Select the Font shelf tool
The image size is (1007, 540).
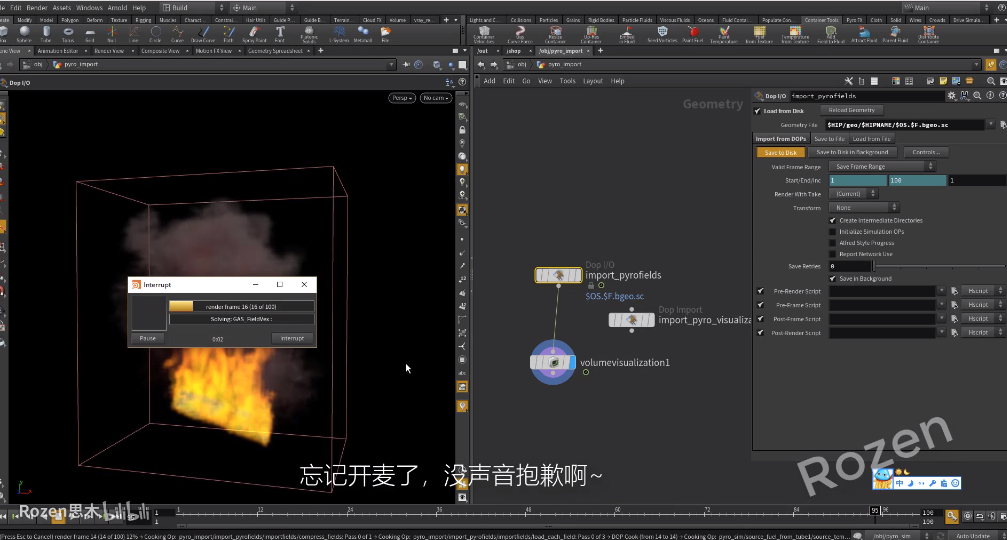coord(280,33)
